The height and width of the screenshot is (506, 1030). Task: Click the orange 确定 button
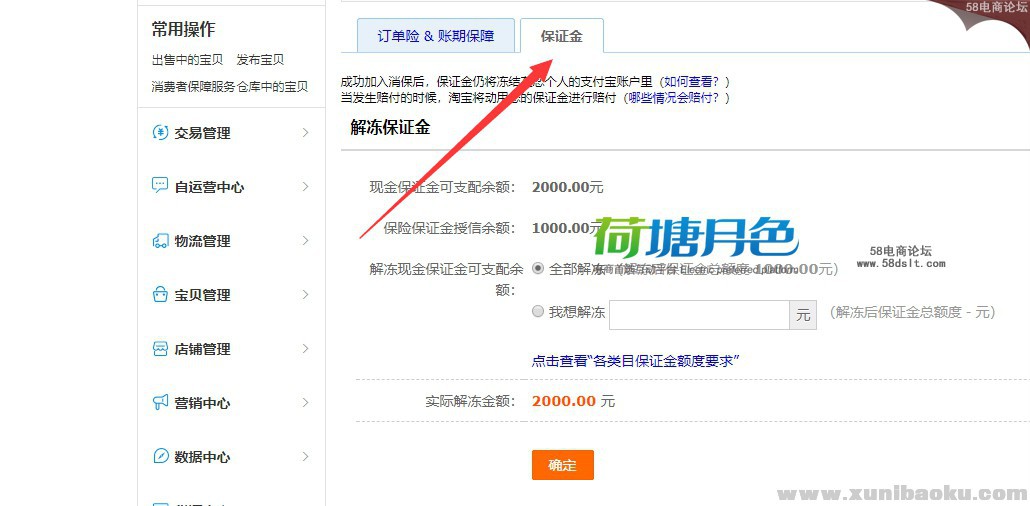pos(563,465)
